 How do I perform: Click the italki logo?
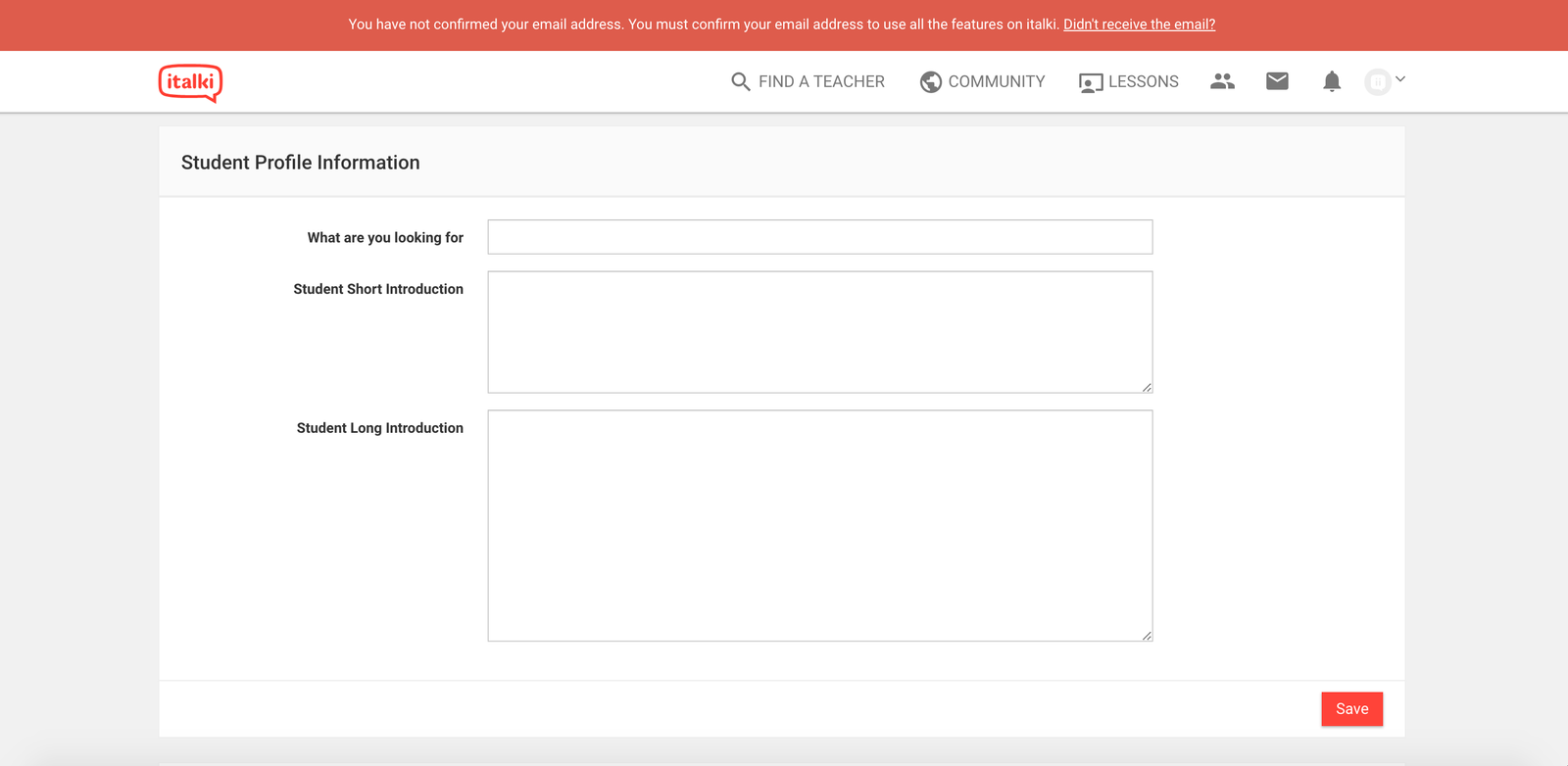coord(190,82)
